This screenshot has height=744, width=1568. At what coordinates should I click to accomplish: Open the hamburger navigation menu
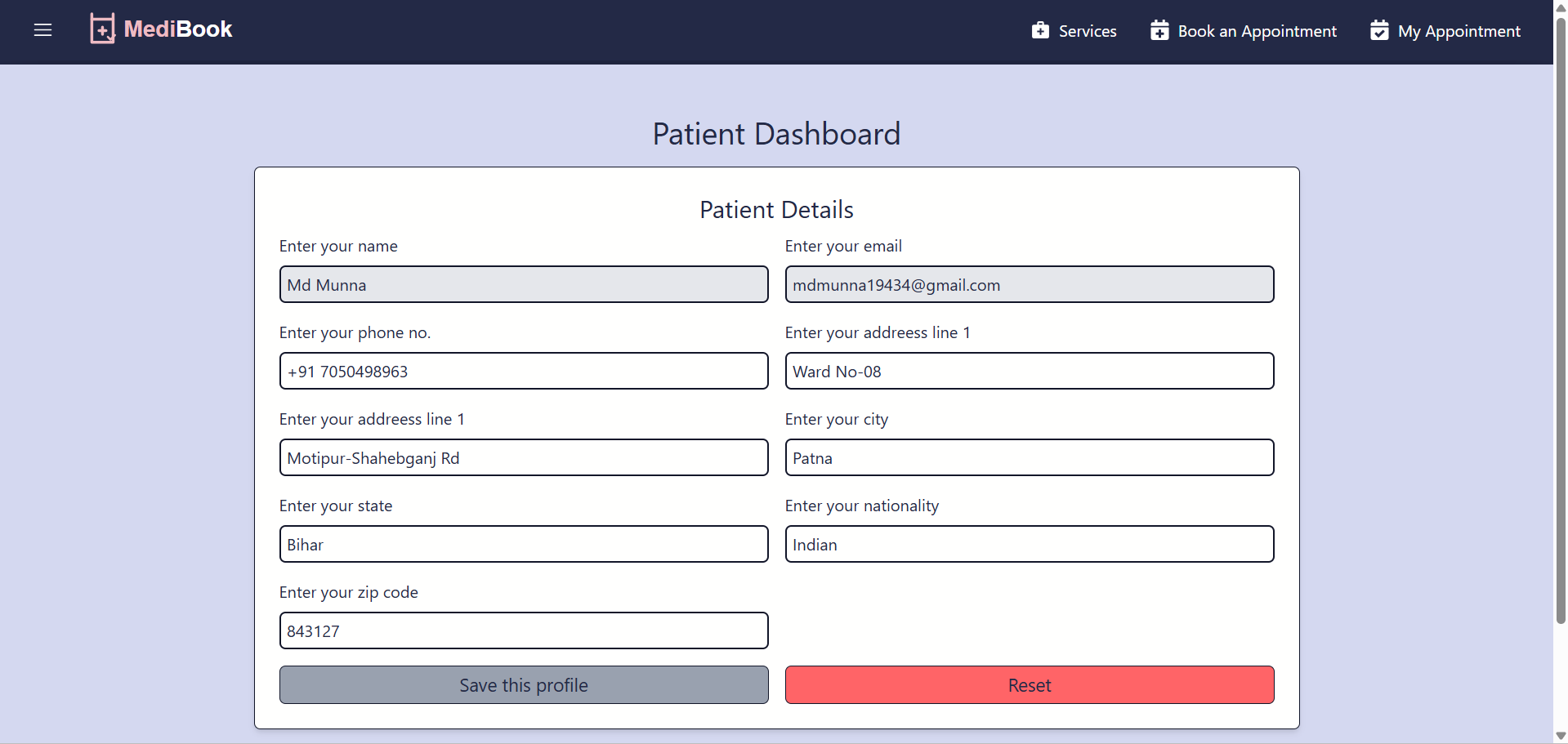(42, 30)
